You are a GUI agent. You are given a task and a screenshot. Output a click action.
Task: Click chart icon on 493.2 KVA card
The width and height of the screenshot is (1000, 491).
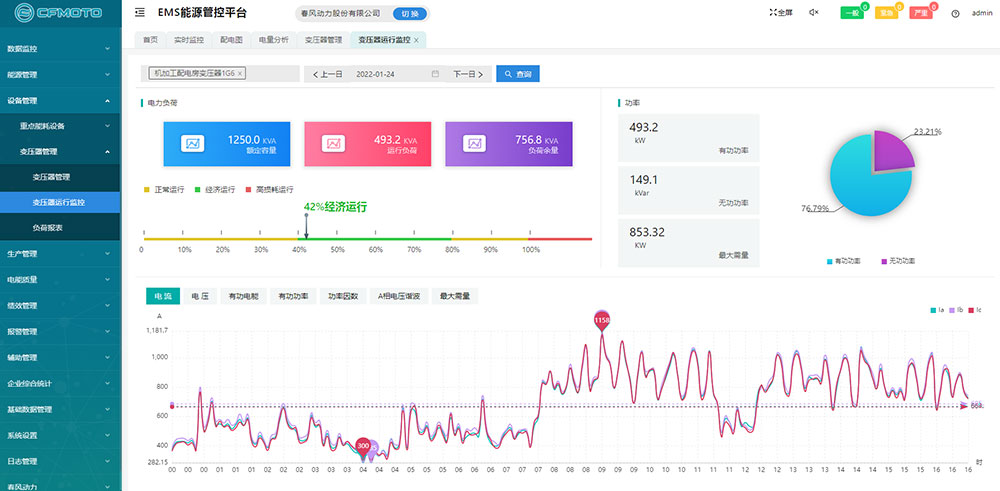coord(334,143)
